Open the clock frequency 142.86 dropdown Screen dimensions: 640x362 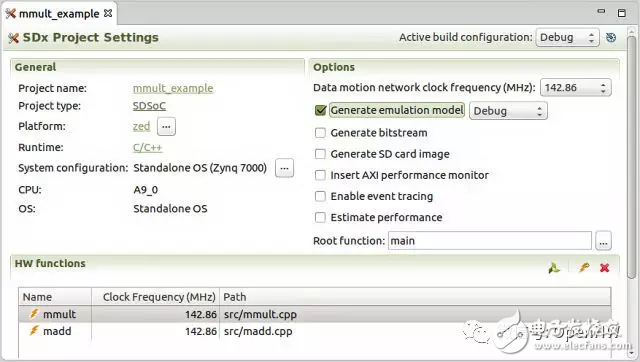coord(576,88)
